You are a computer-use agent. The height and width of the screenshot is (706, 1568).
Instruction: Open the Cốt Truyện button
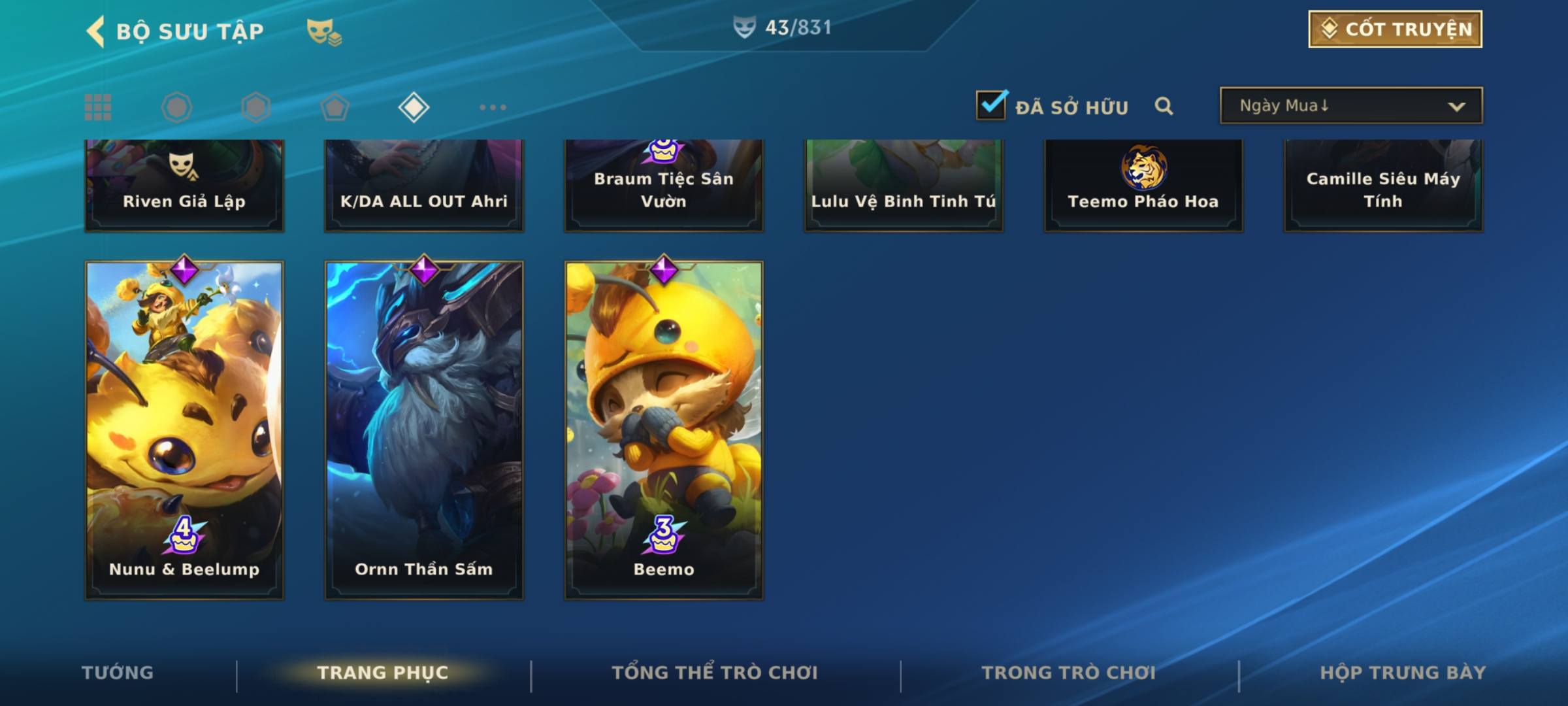pos(1395,29)
